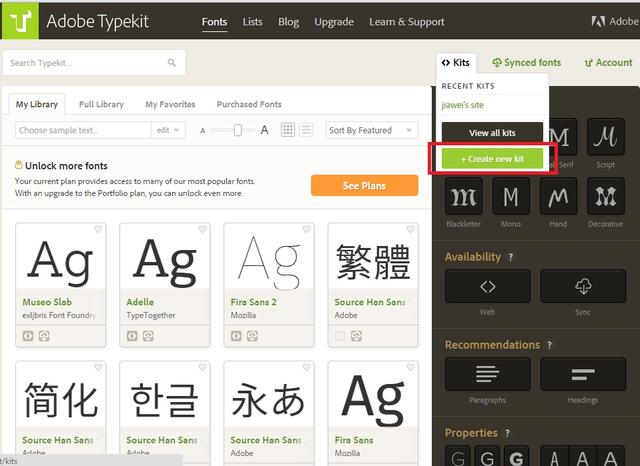Filter by Script classification
Viewport: 640px width, 466px height.
[x=606, y=137]
